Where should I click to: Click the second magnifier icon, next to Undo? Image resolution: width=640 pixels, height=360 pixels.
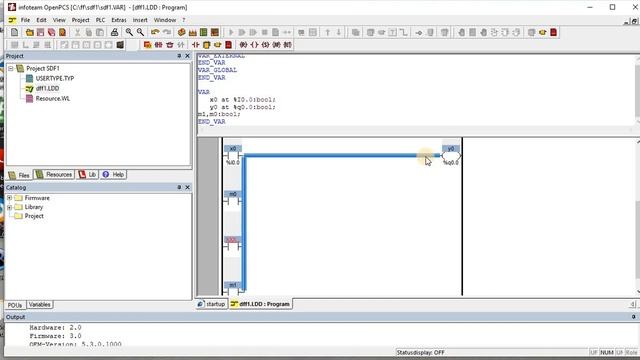pyautogui.click(x=140, y=32)
